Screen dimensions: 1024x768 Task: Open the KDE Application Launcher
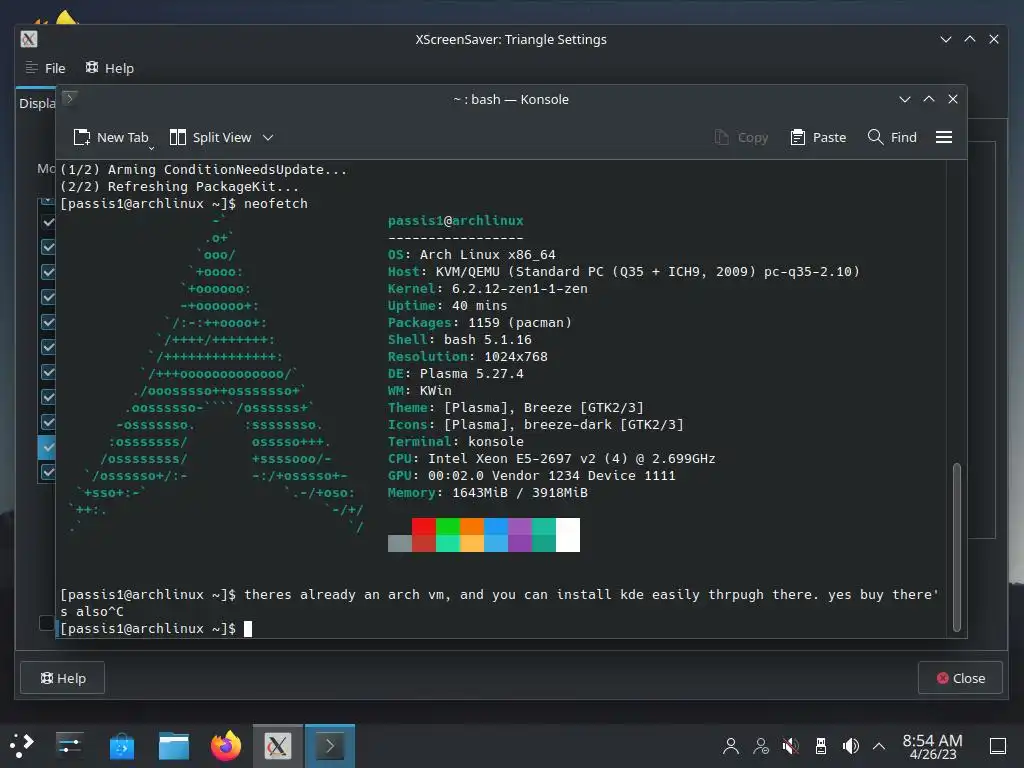[x=22, y=746]
